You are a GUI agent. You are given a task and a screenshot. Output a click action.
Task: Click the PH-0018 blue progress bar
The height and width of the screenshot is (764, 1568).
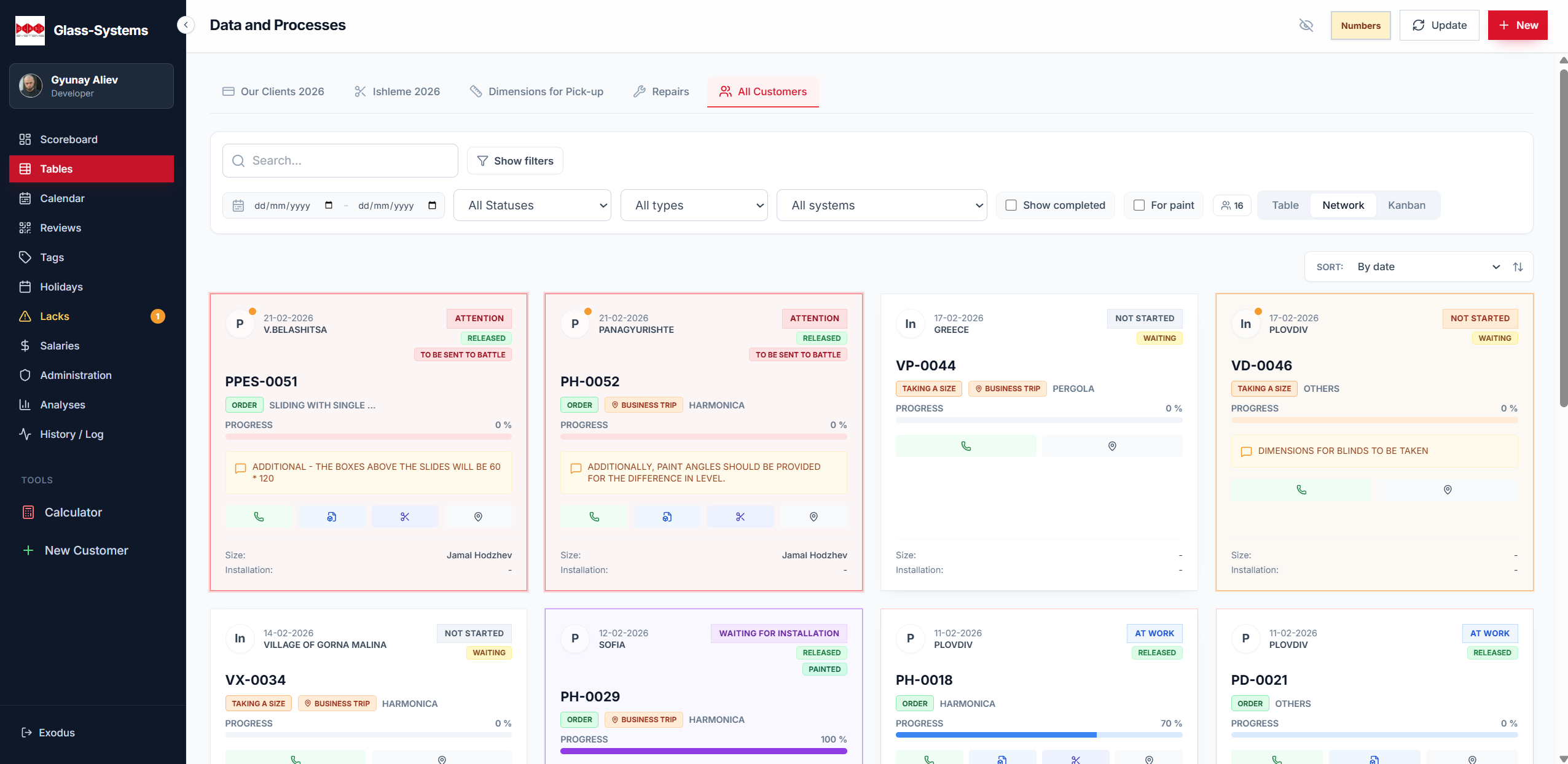[x=995, y=735]
